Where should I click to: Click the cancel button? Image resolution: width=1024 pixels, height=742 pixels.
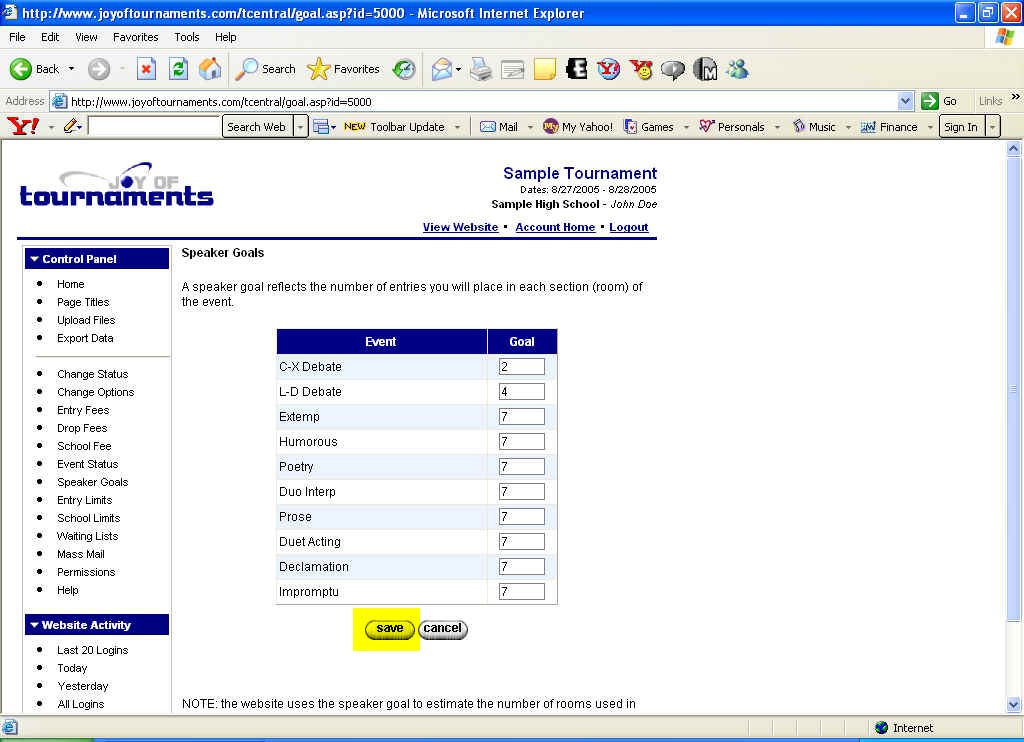[x=442, y=629]
